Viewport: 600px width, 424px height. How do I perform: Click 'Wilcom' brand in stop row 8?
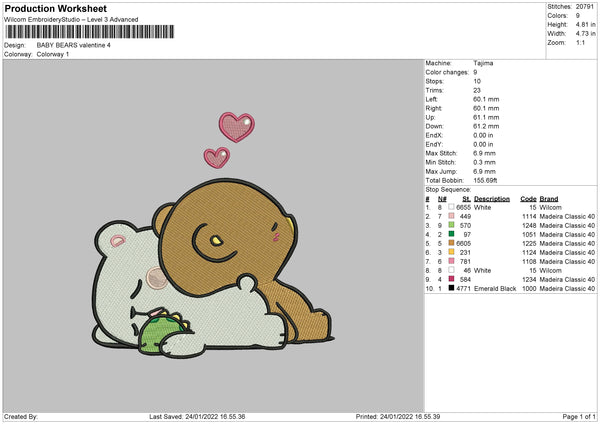[x=551, y=270]
